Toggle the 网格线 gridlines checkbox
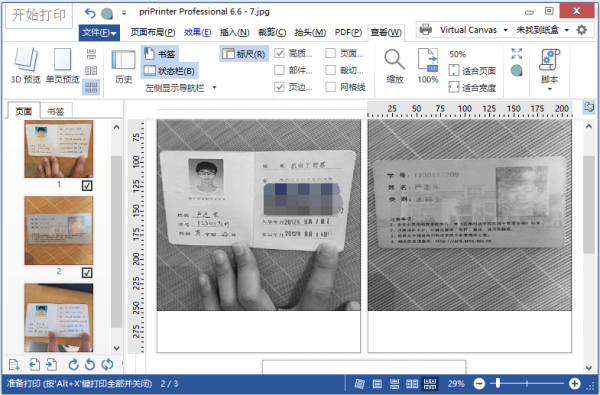This screenshot has height=395, width=600. (330, 87)
